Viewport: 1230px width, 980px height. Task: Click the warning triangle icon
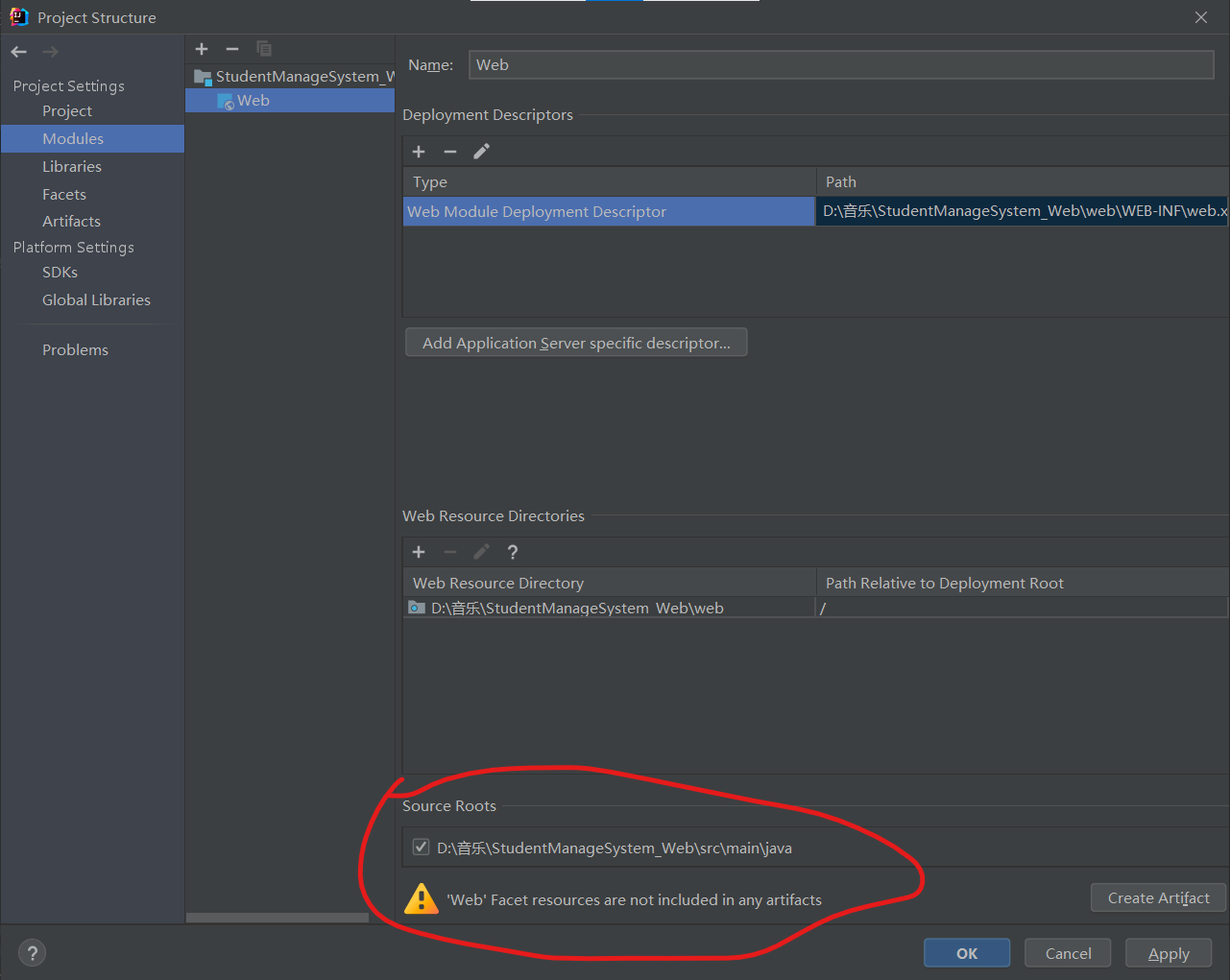click(x=422, y=899)
